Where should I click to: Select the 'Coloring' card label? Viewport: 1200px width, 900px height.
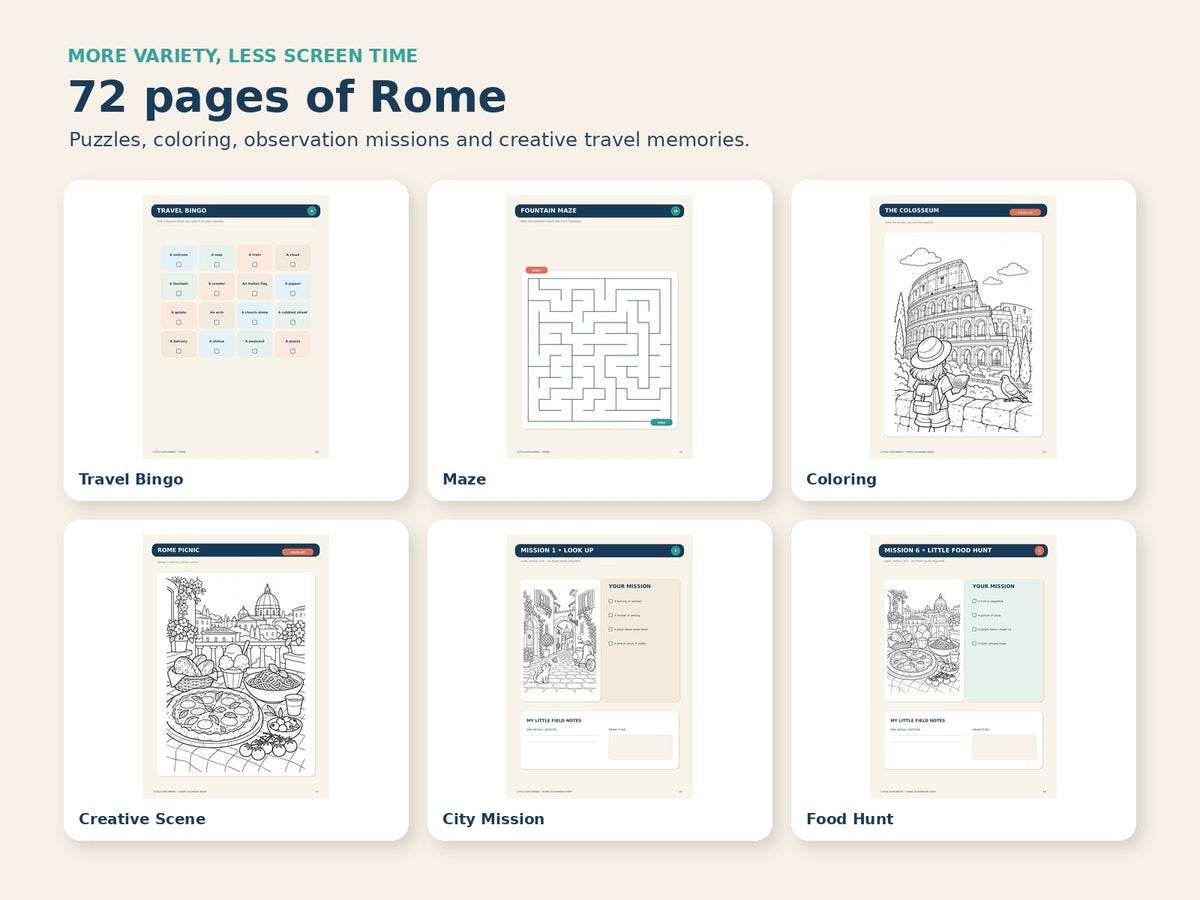[841, 479]
